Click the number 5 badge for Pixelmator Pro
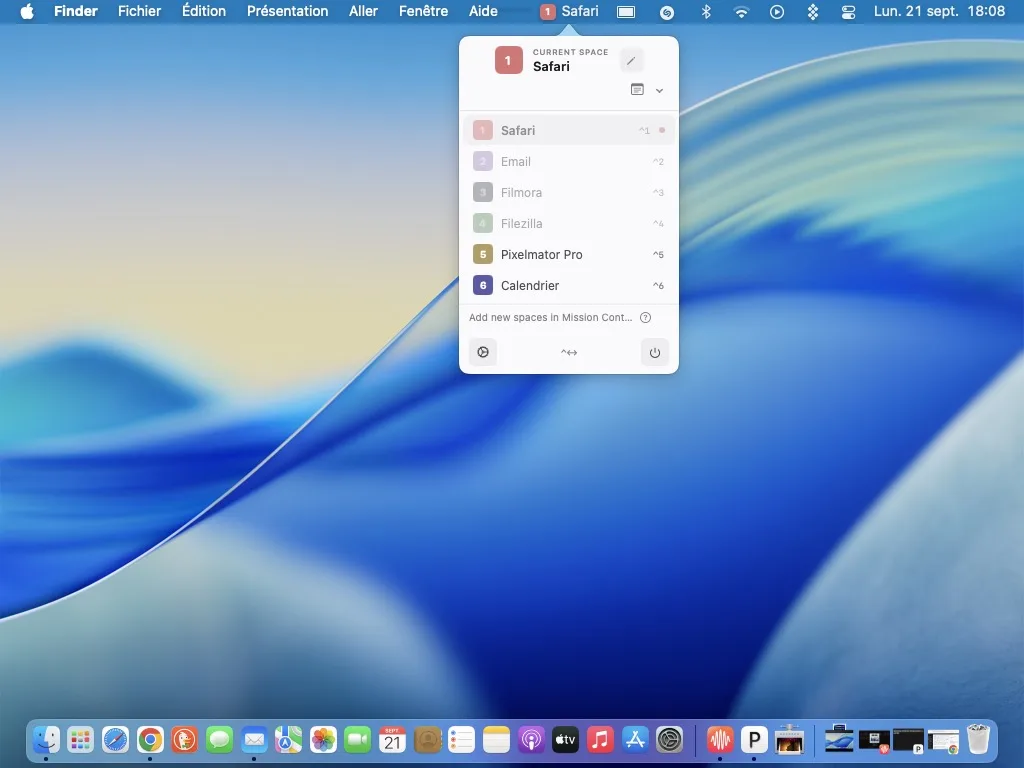Screen dimensions: 1024x768 (x=483, y=255)
